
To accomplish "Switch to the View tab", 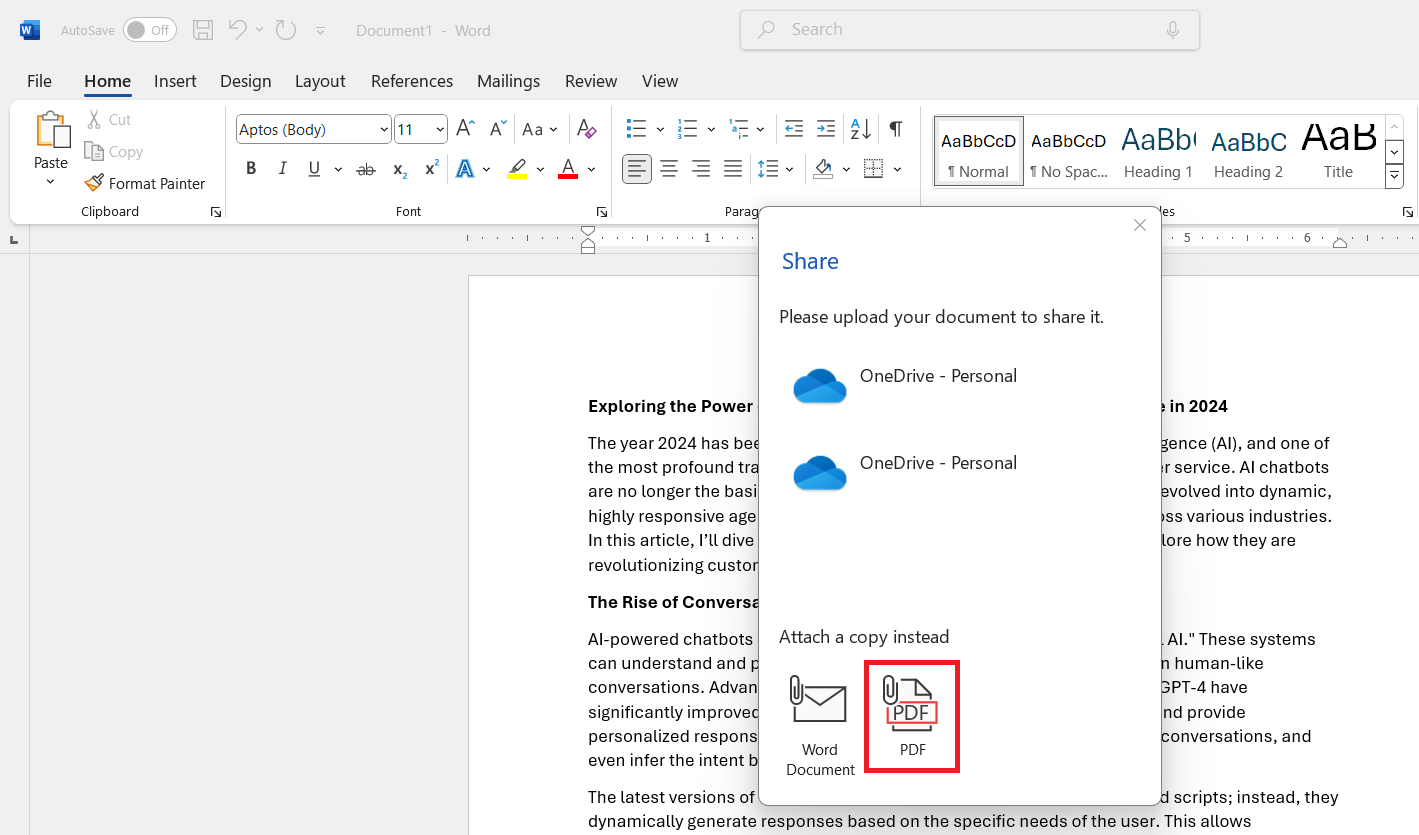I will coord(660,81).
